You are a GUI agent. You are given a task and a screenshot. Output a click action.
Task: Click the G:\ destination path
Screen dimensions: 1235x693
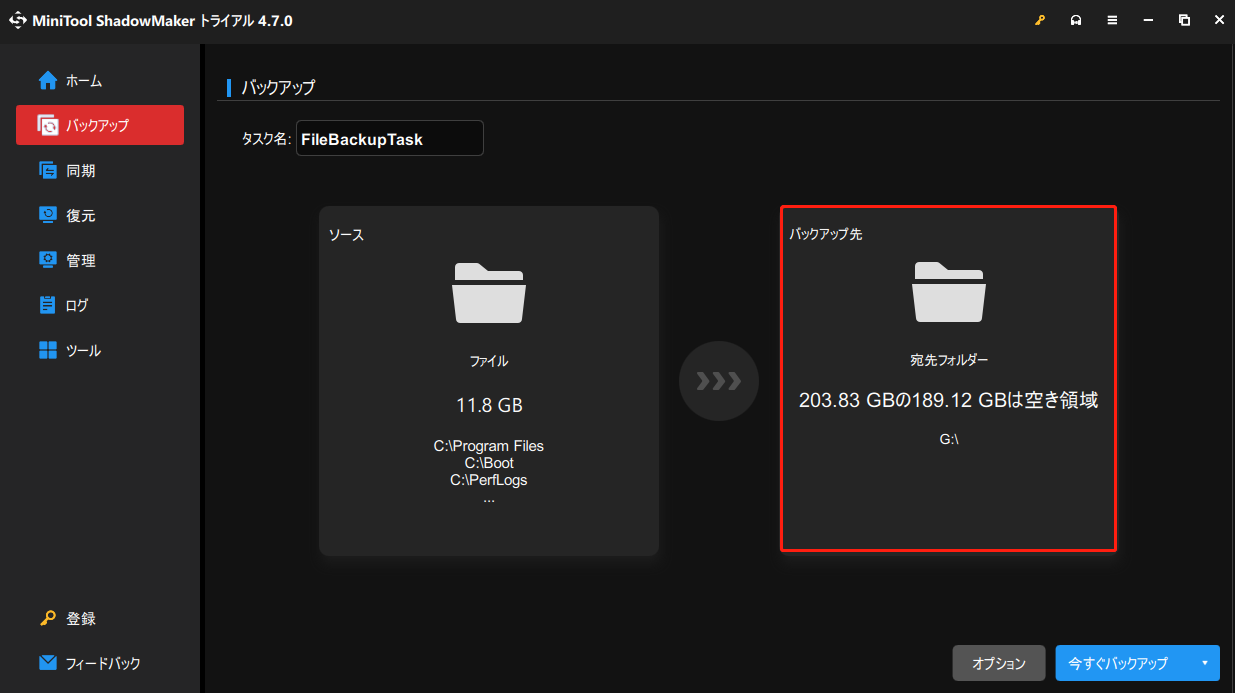pos(949,438)
